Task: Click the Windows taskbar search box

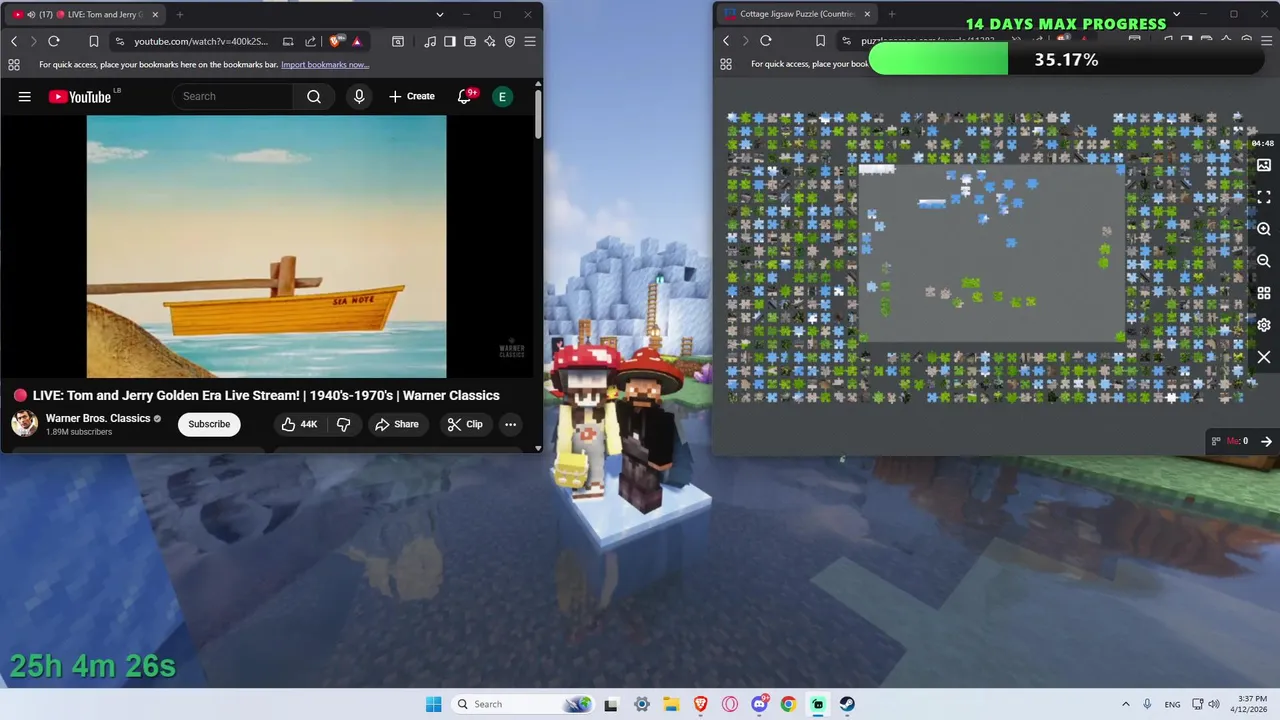Action: click(x=522, y=704)
